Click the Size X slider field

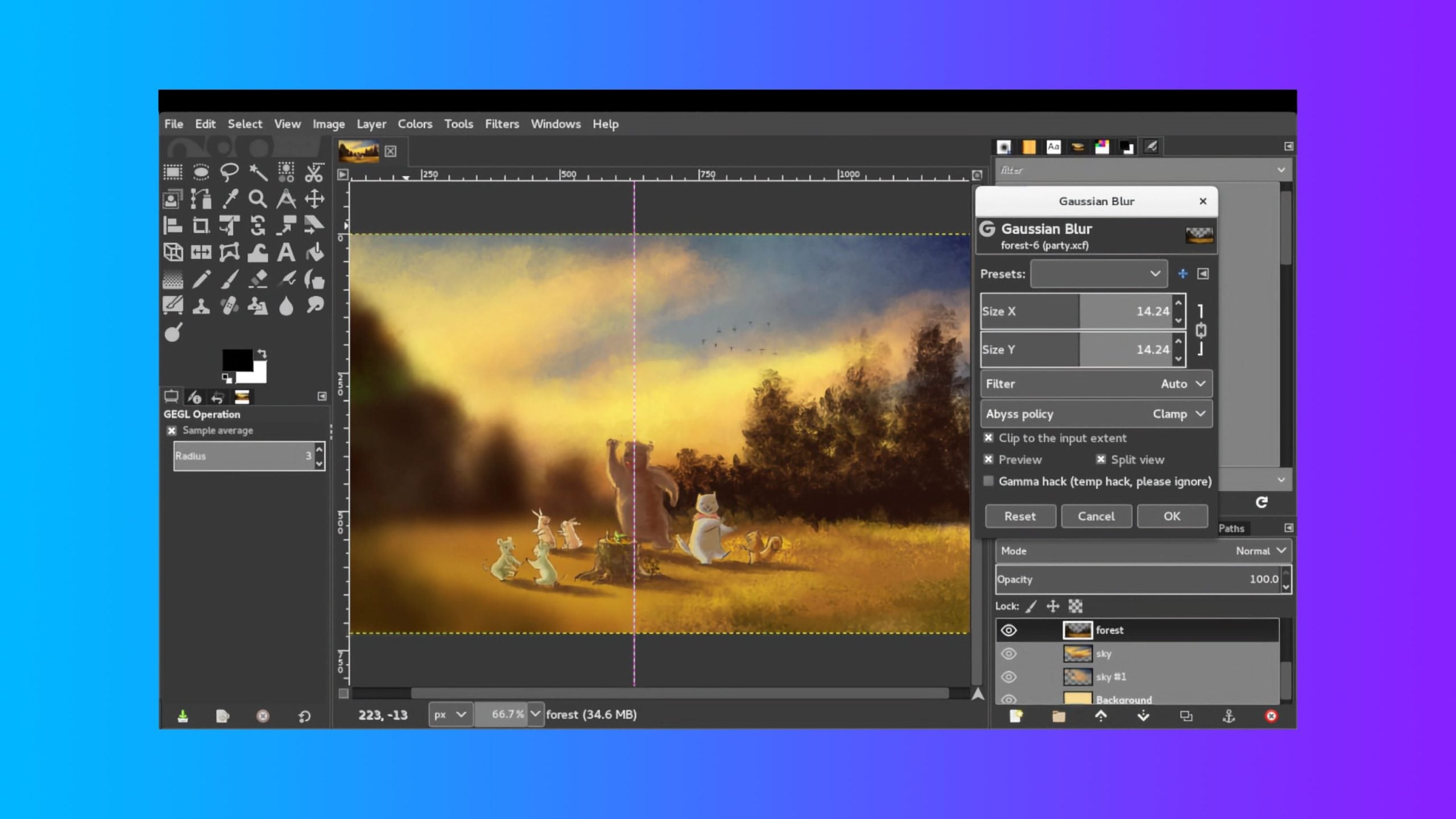[x=1076, y=311]
